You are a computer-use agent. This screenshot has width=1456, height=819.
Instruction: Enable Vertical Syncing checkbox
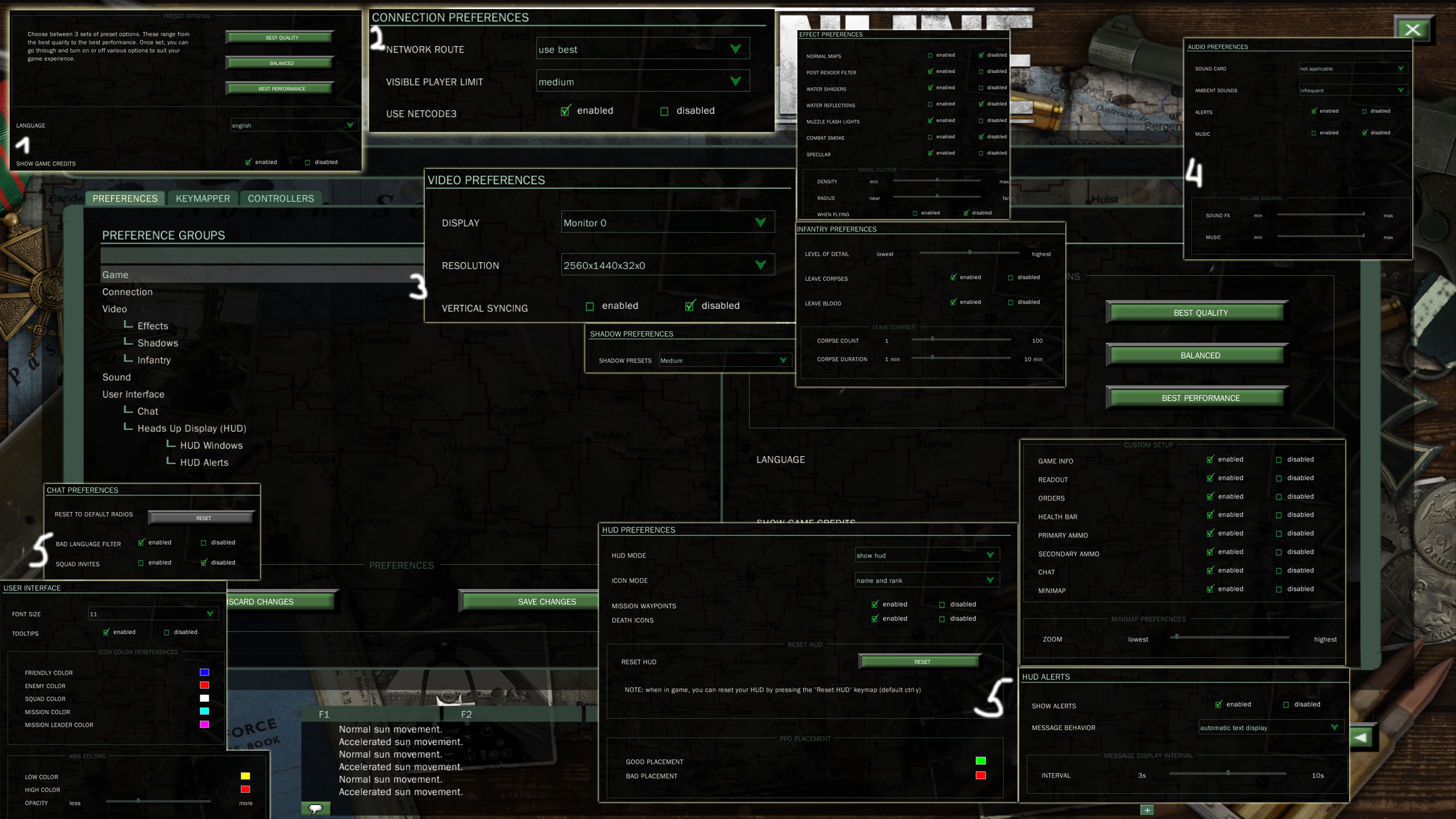[x=590, y=307]
